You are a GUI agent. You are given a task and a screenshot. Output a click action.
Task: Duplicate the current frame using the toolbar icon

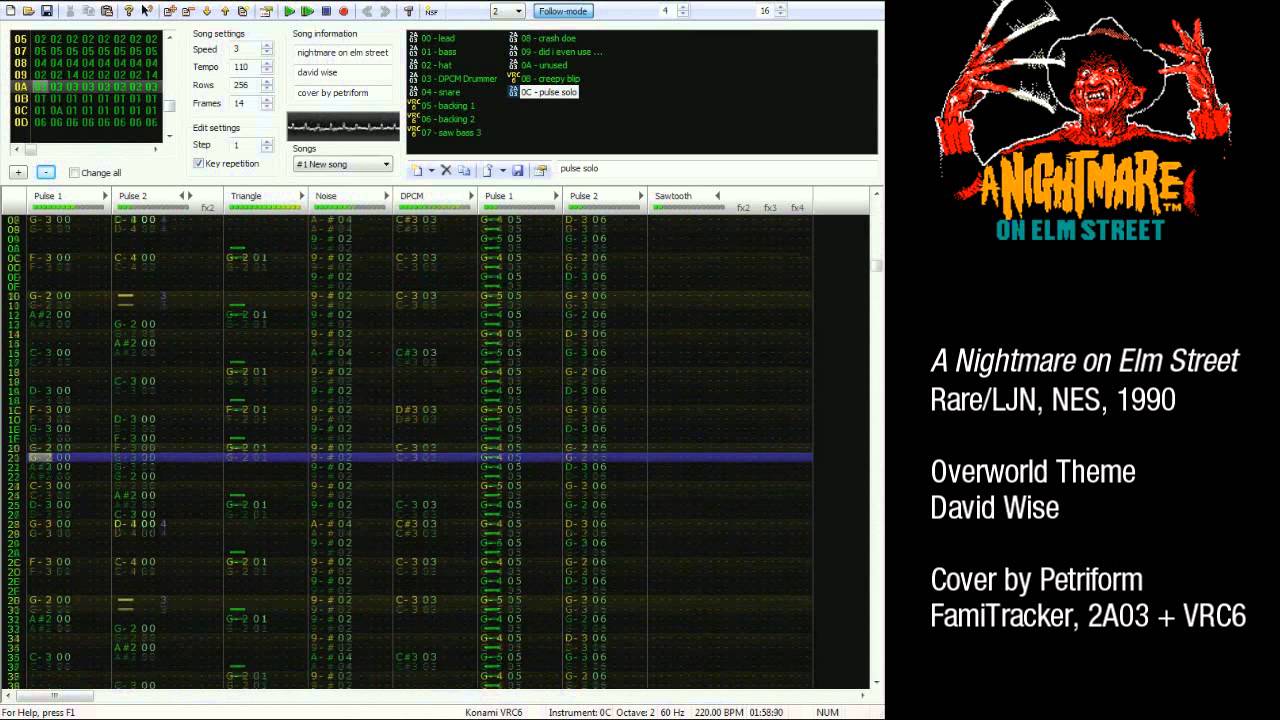click(243, 11)
